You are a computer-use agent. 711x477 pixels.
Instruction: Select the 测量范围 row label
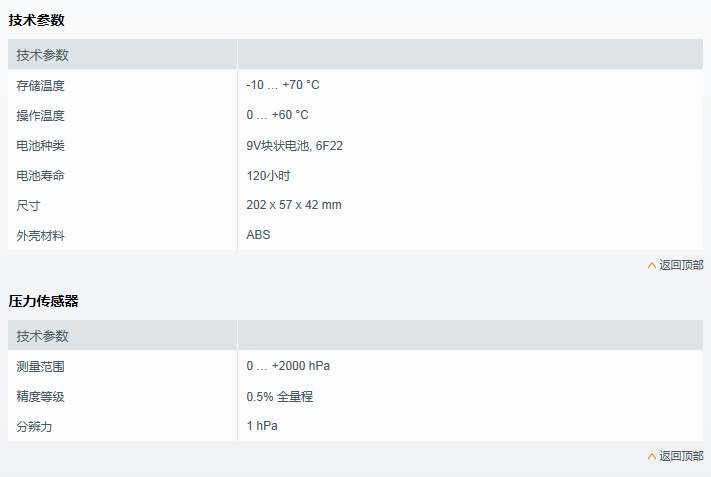coord(41,366)
